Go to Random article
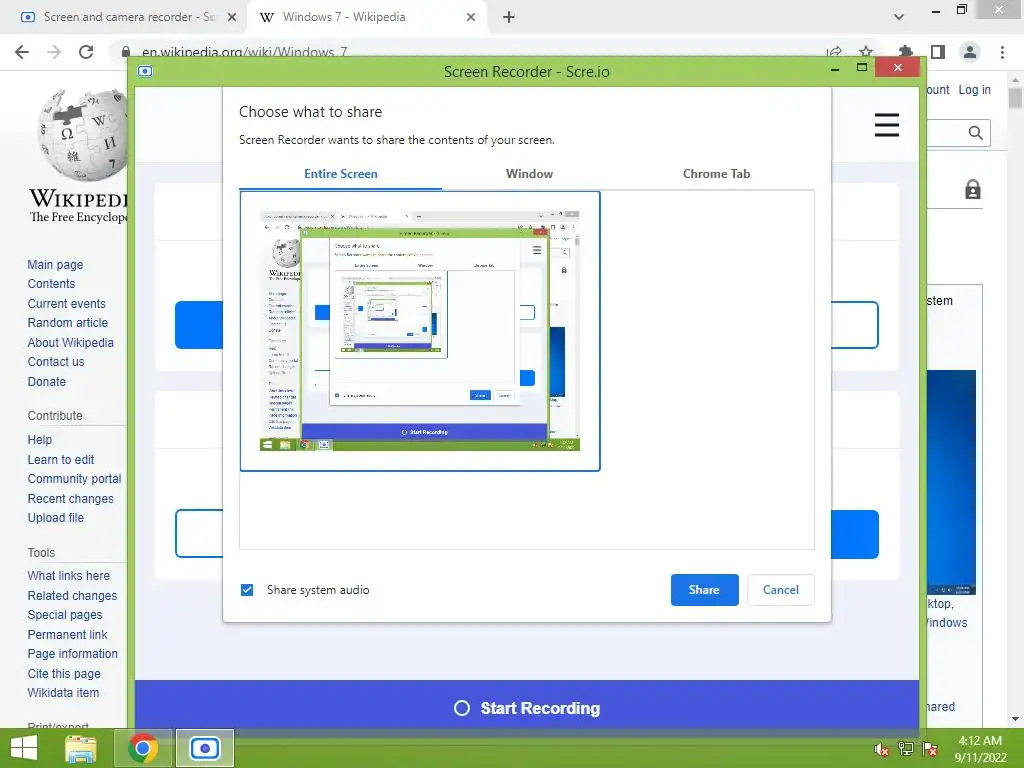The height and width of the screenshot is (768, 1024). point(67,323)
